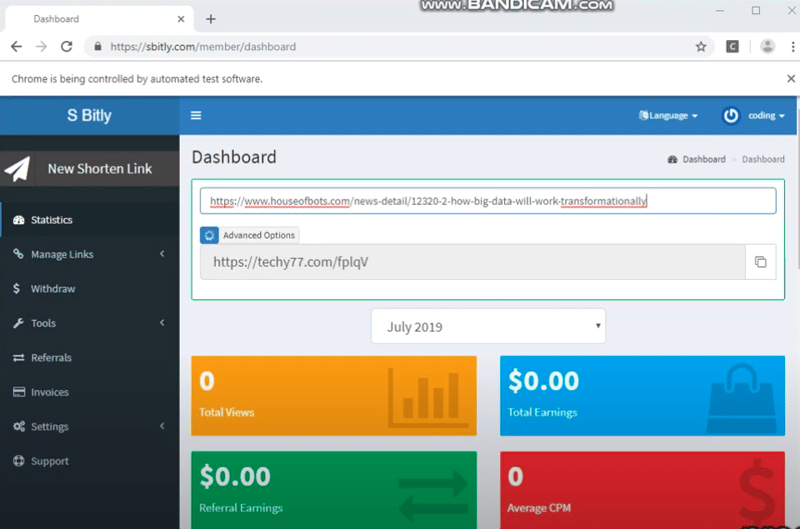Click the power icon beside coding
Image resolution: width=800 pixels, height=529 pixels.
point(731,115)
